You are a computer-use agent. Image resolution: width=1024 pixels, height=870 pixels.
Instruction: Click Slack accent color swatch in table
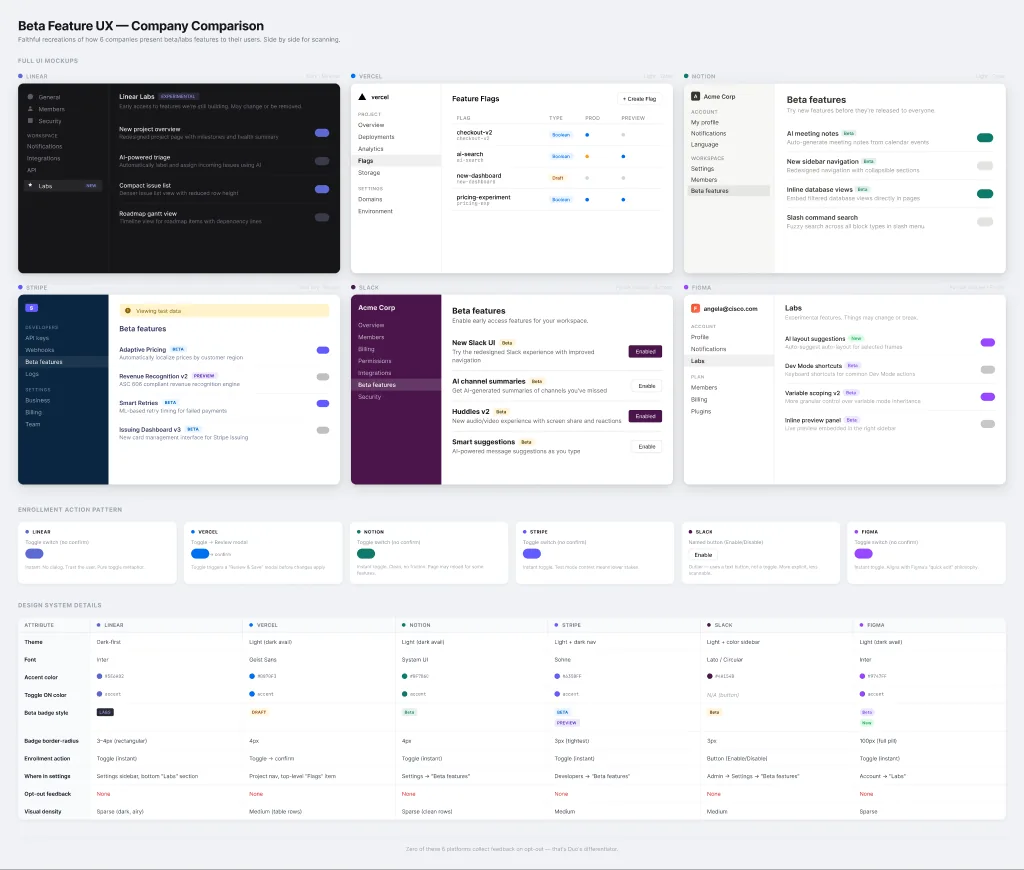(709, 676)
